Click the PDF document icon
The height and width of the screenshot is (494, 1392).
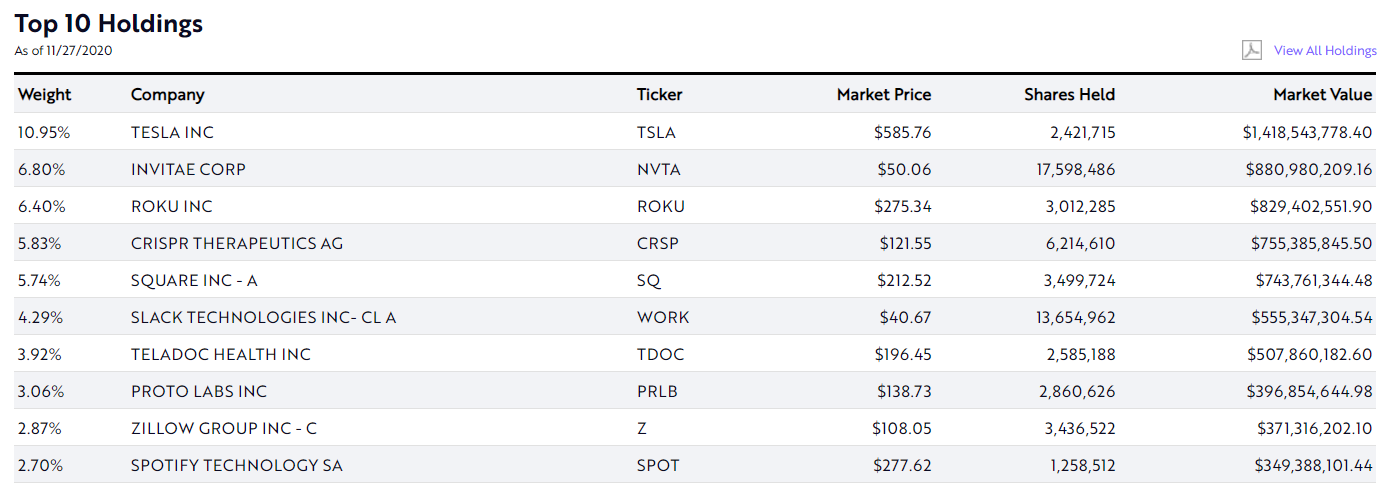click(1251, 50)
